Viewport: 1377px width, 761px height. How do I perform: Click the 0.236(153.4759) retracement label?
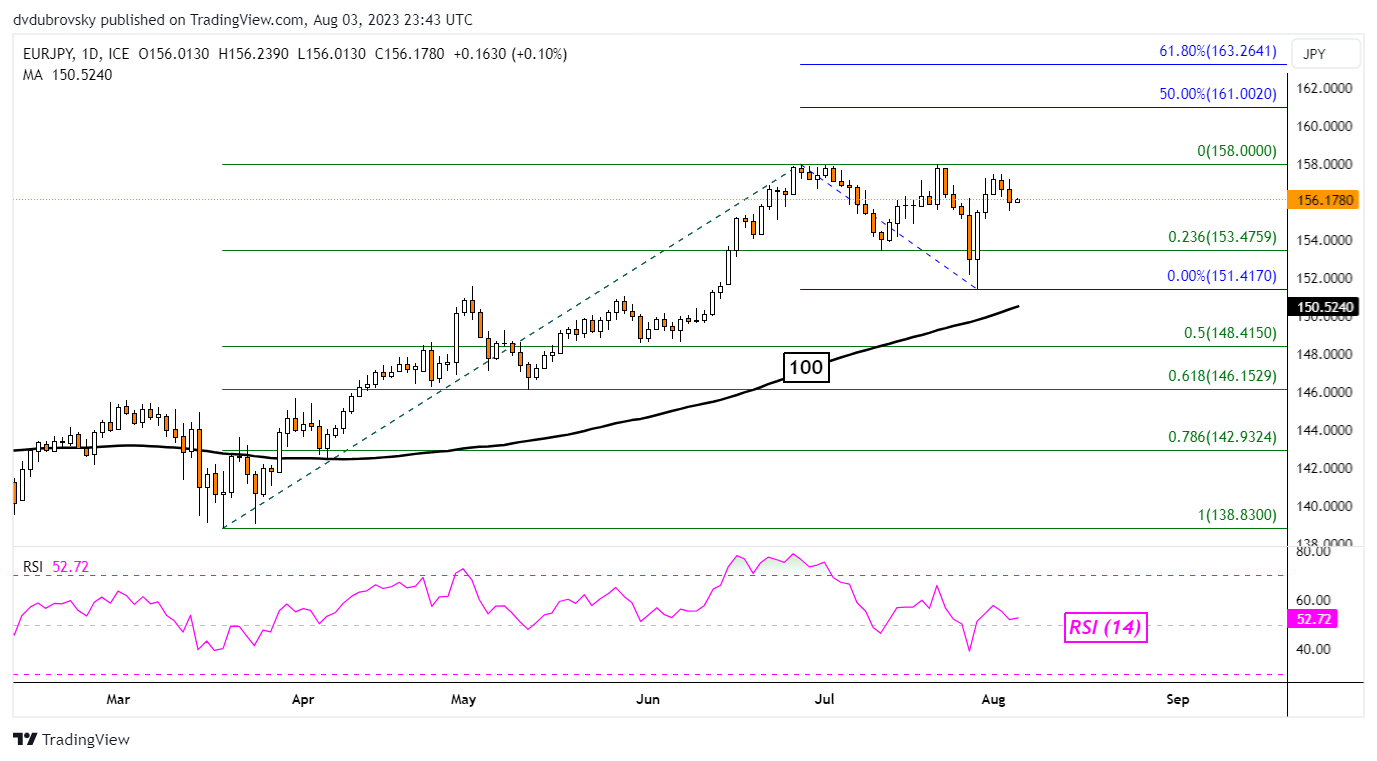coord(1223,237)
